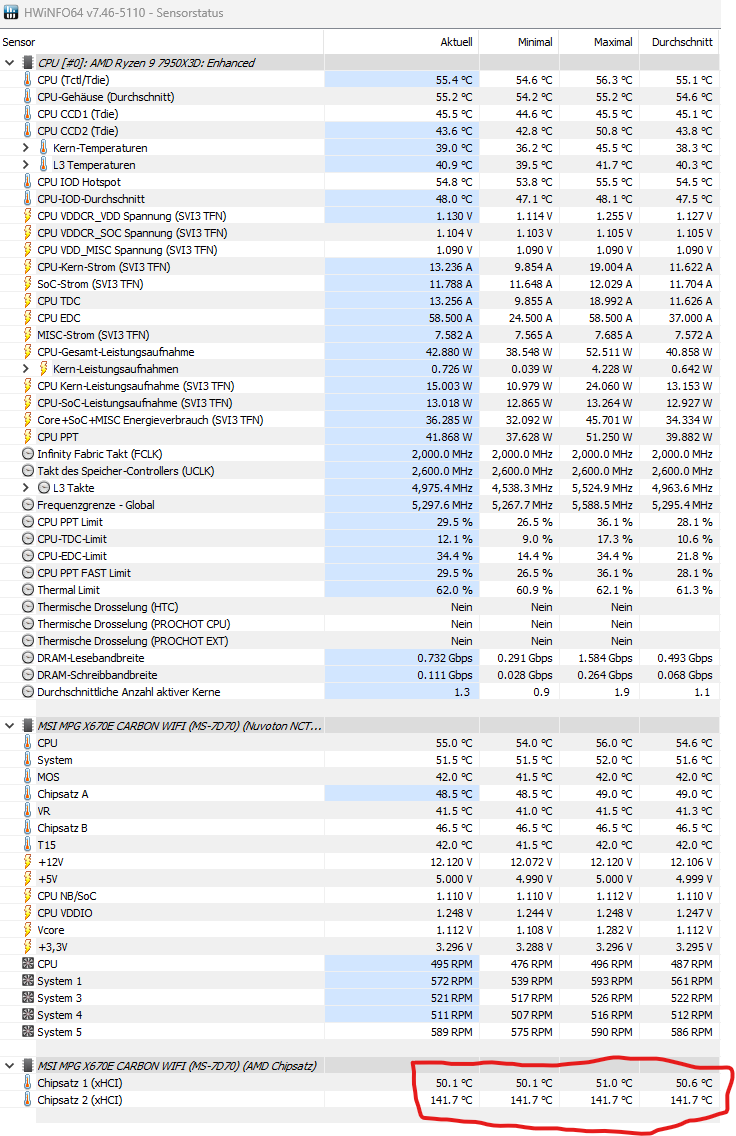Screen dimensions: 736x1136
Task: Select CPU-SoC-Leistungsaufnahme (SVI3 TFN) row
Action: click(x=360, y=403)
